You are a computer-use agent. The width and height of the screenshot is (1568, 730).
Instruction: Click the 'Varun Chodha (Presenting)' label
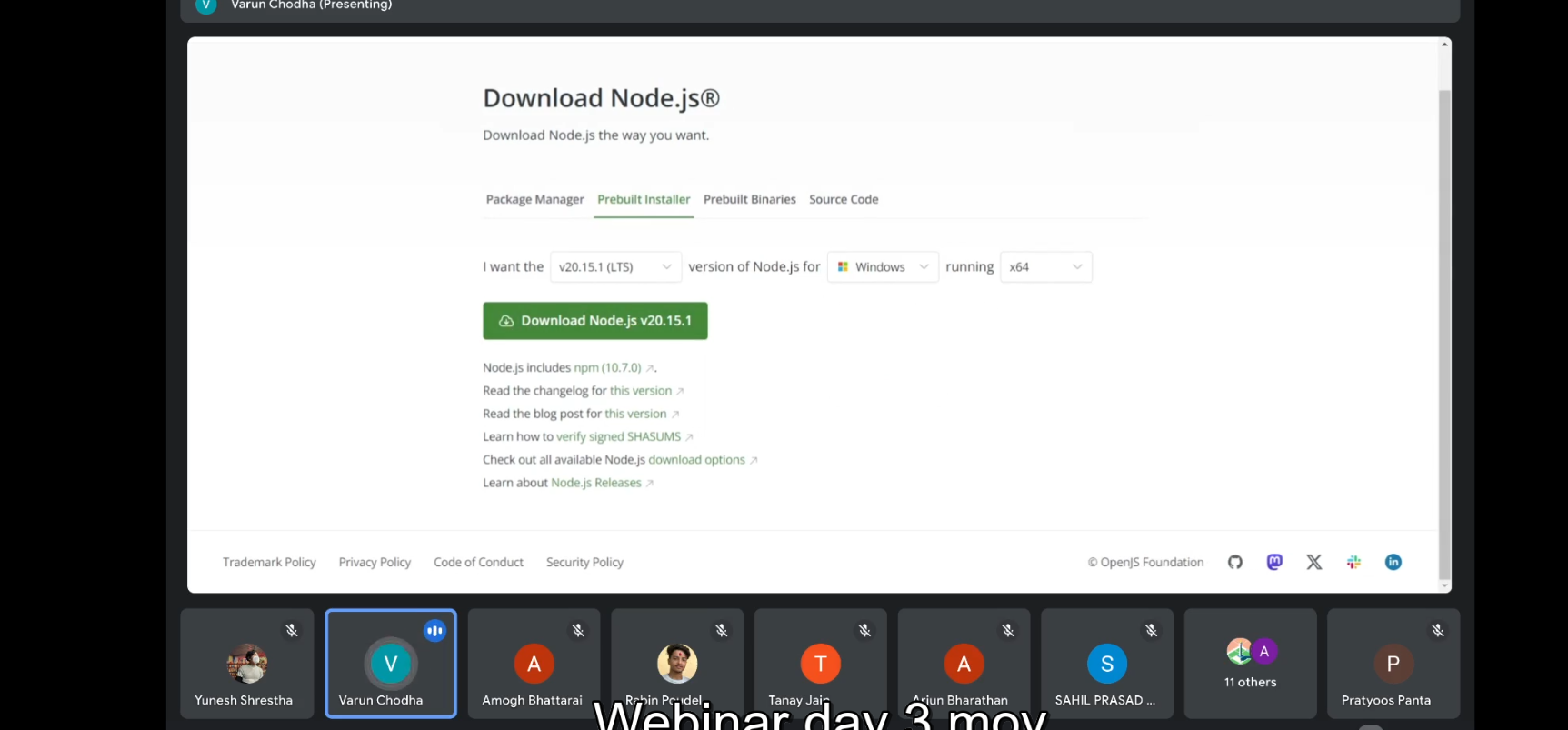(311, 5)
